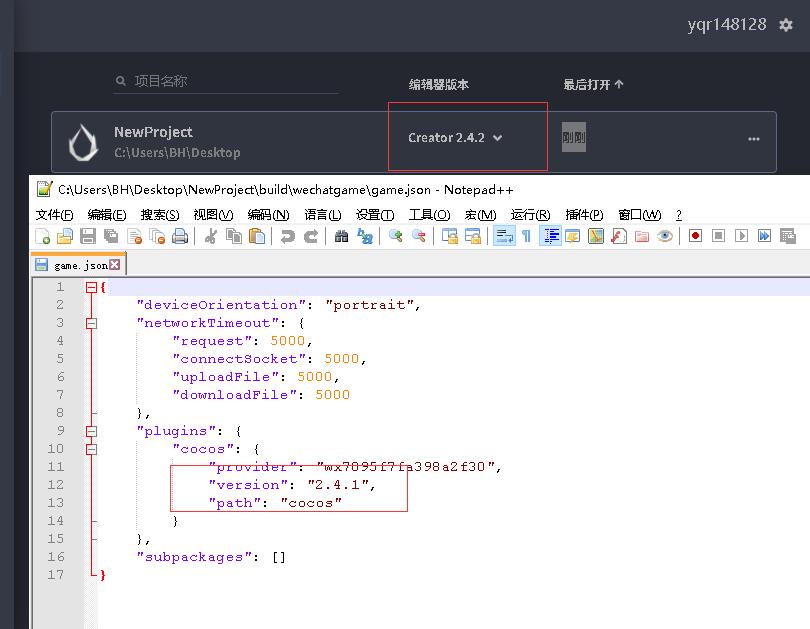Toggle the Indent Guide toolbar button
The height and width of the screenshot is (629, 810).
tap(551, 236)
